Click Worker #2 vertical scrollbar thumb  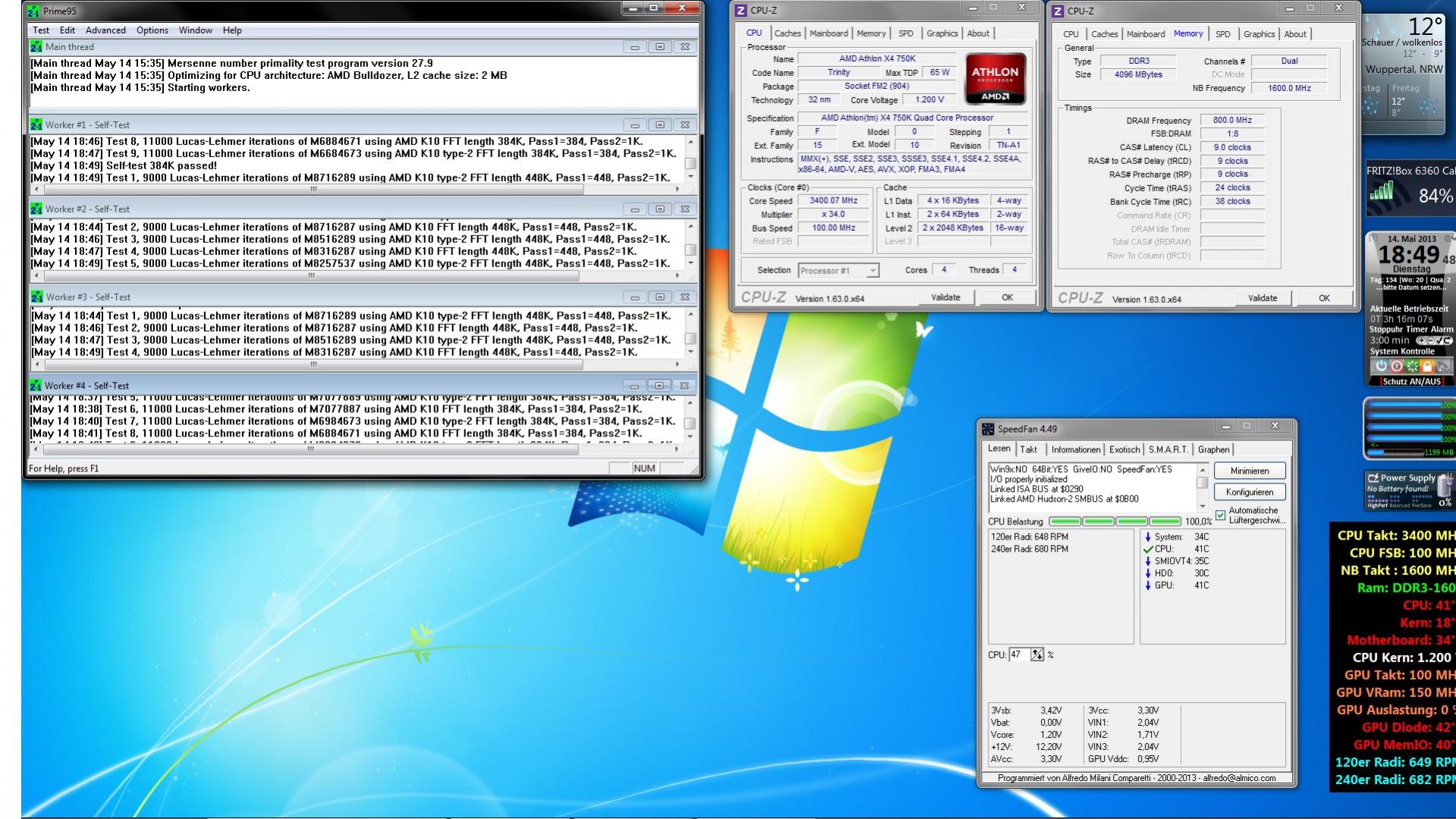[x=690, y=250]
